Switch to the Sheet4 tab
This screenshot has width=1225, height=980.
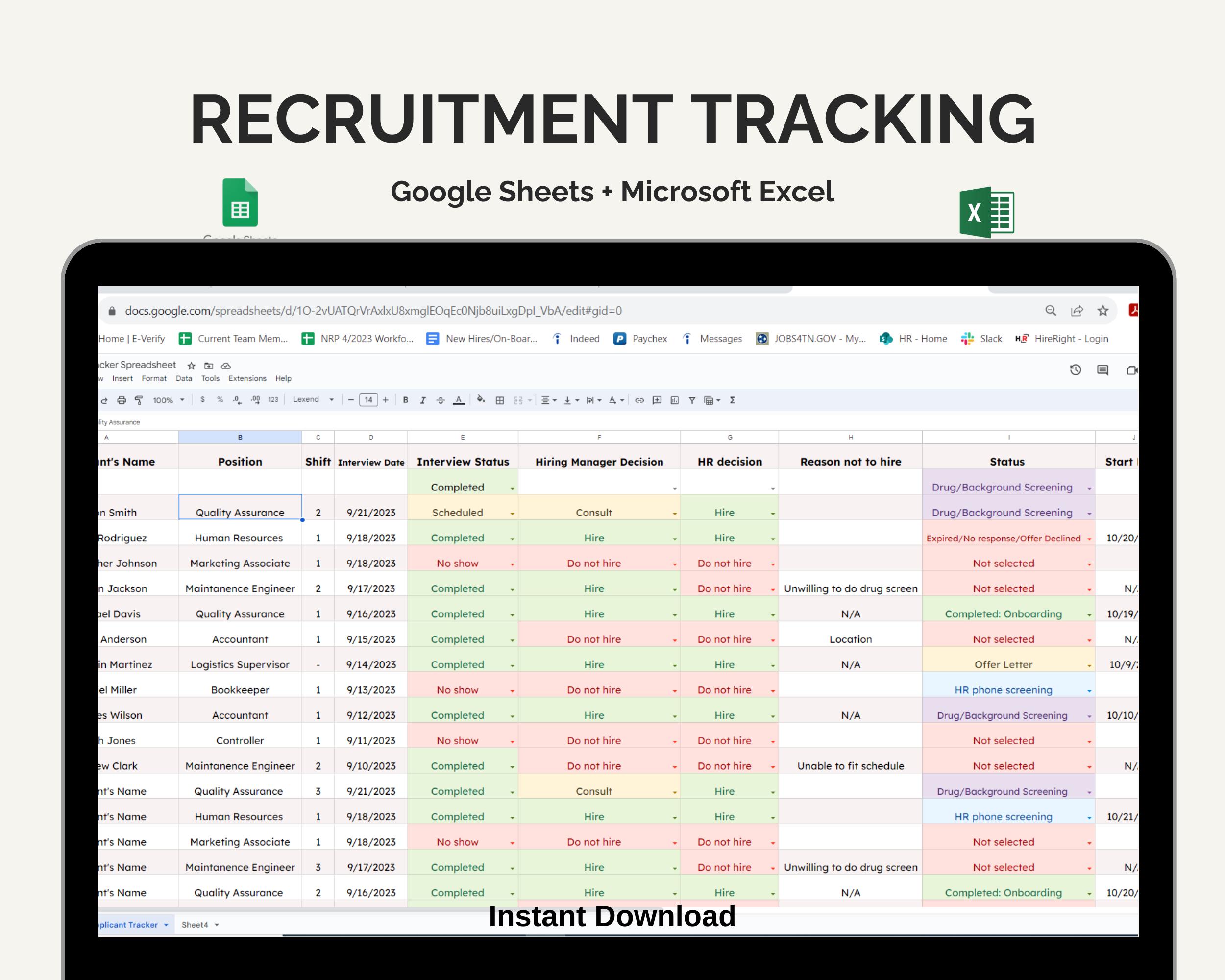click(x=196, y=924)
